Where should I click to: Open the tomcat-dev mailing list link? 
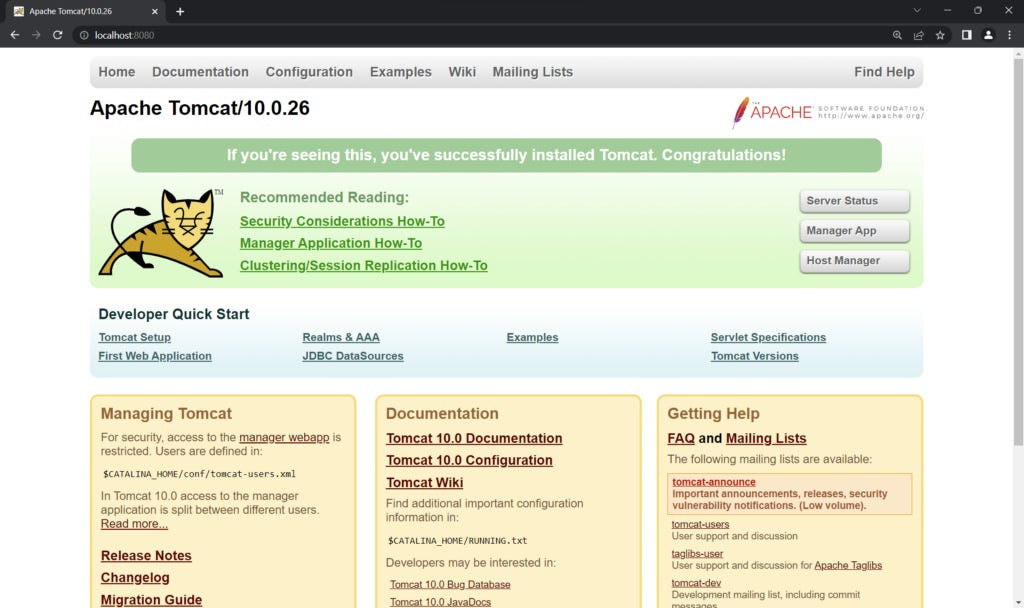696,583
